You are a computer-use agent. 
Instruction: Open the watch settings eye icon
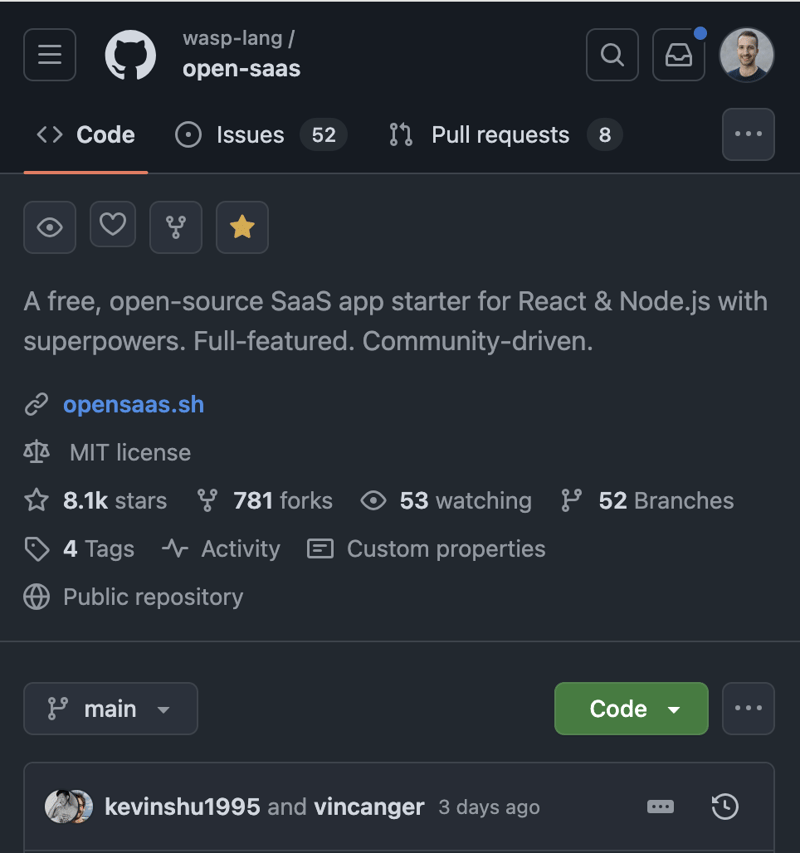pyautogui.click(x=49, y=227)
